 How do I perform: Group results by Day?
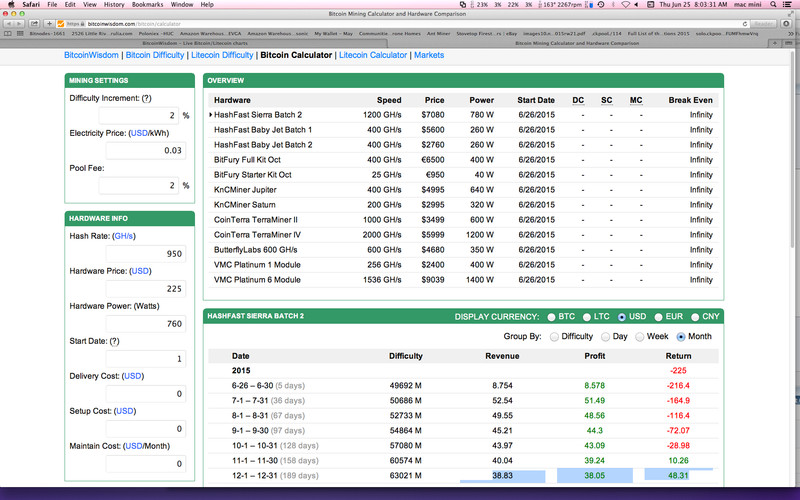tap(605, 337)
